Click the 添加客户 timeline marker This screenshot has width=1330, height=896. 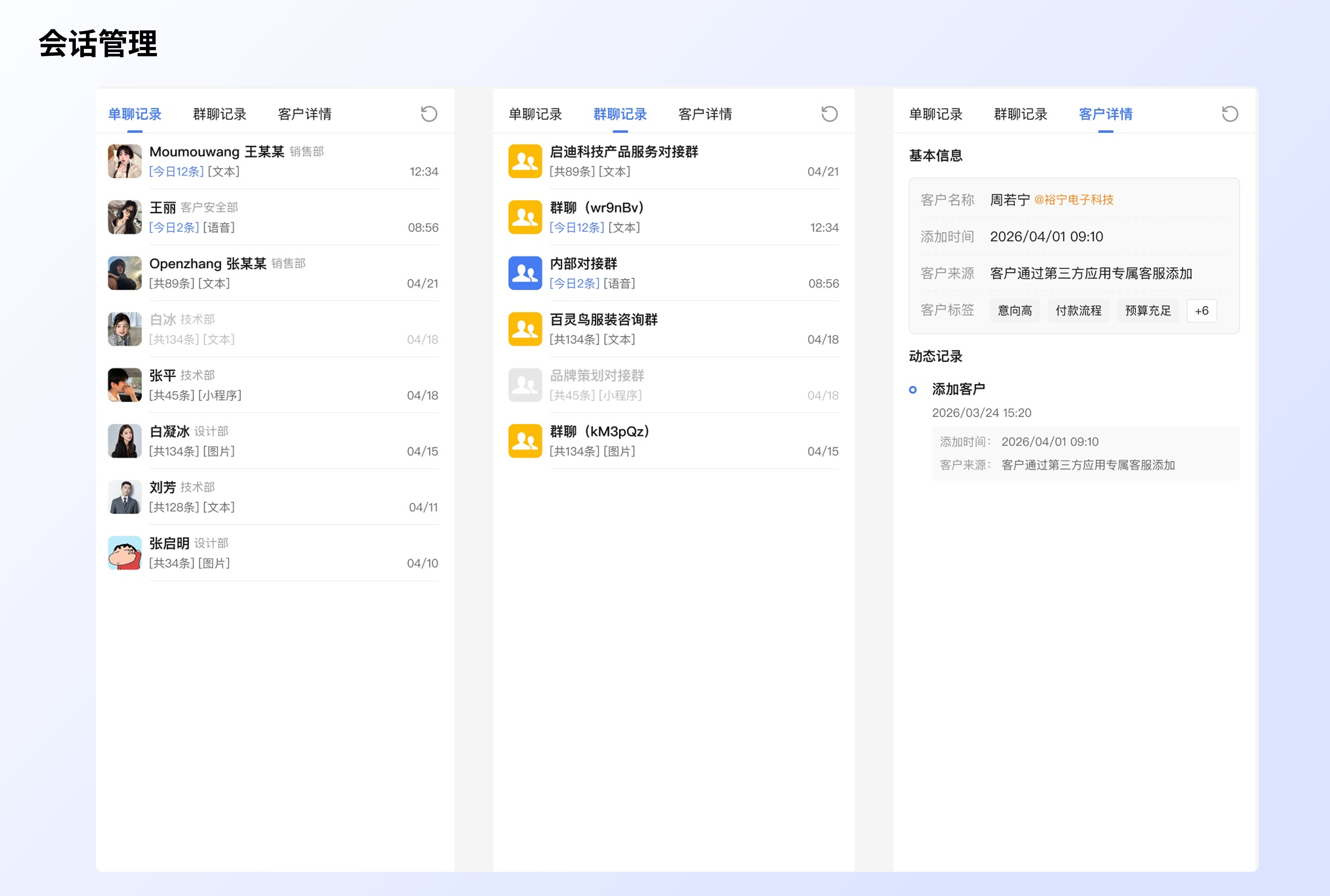[913, 390]
